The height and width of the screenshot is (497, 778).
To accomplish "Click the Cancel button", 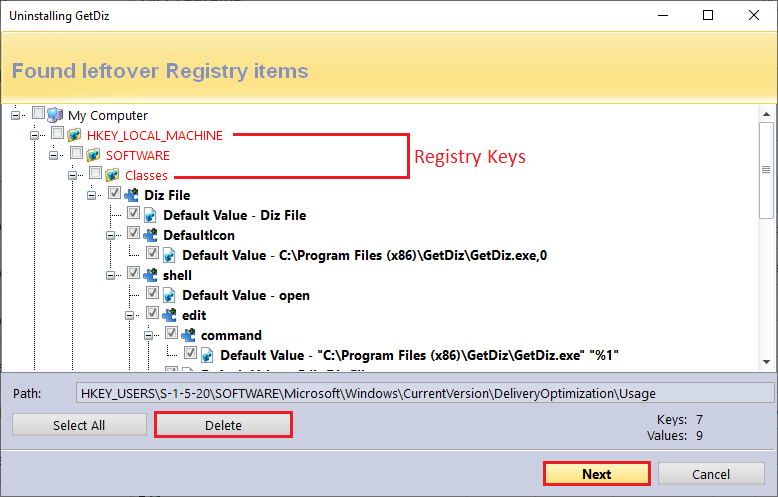I will pyautogui.click(x=711, y=474).
